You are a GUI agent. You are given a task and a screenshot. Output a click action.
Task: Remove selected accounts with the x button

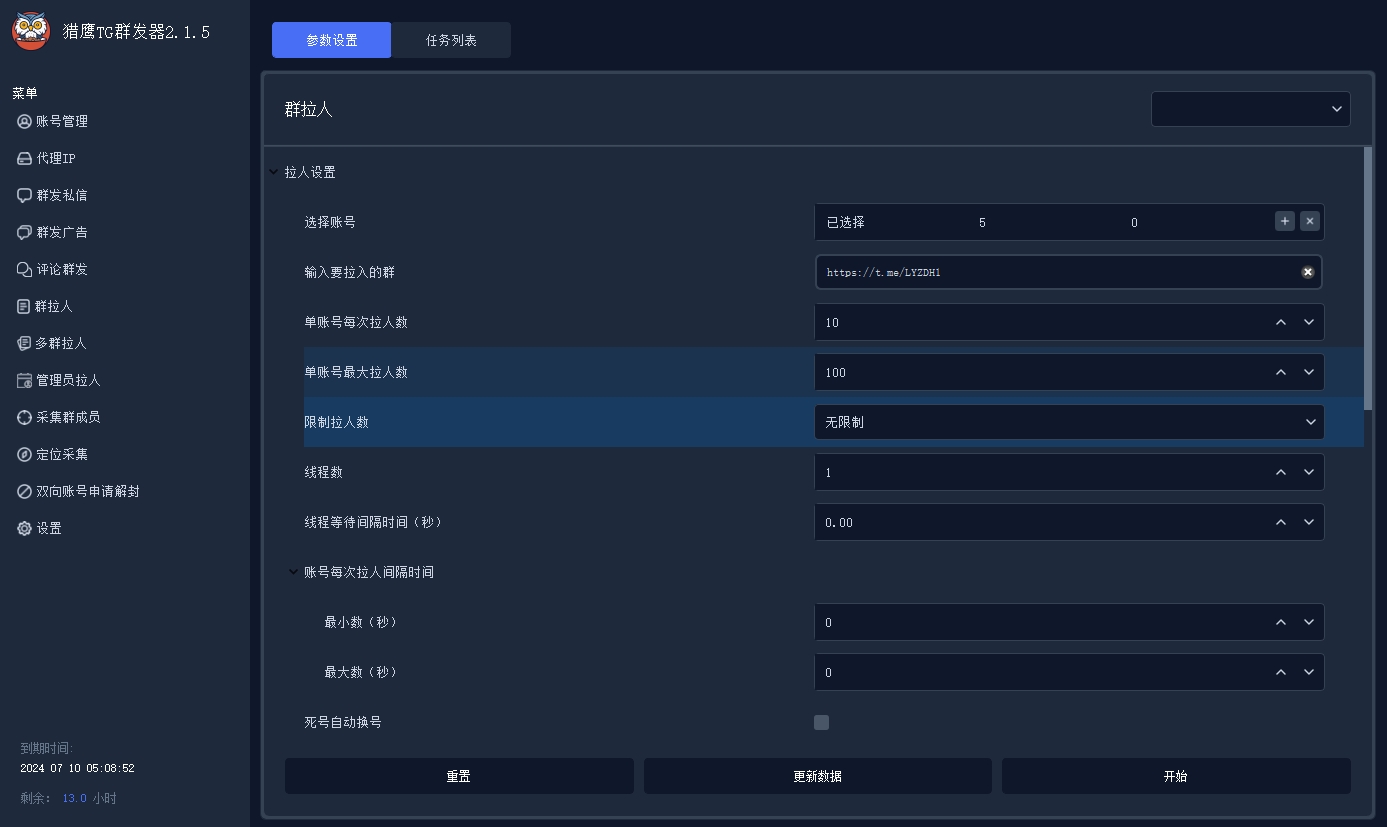pyautogui.click(x=1310, y=221)
